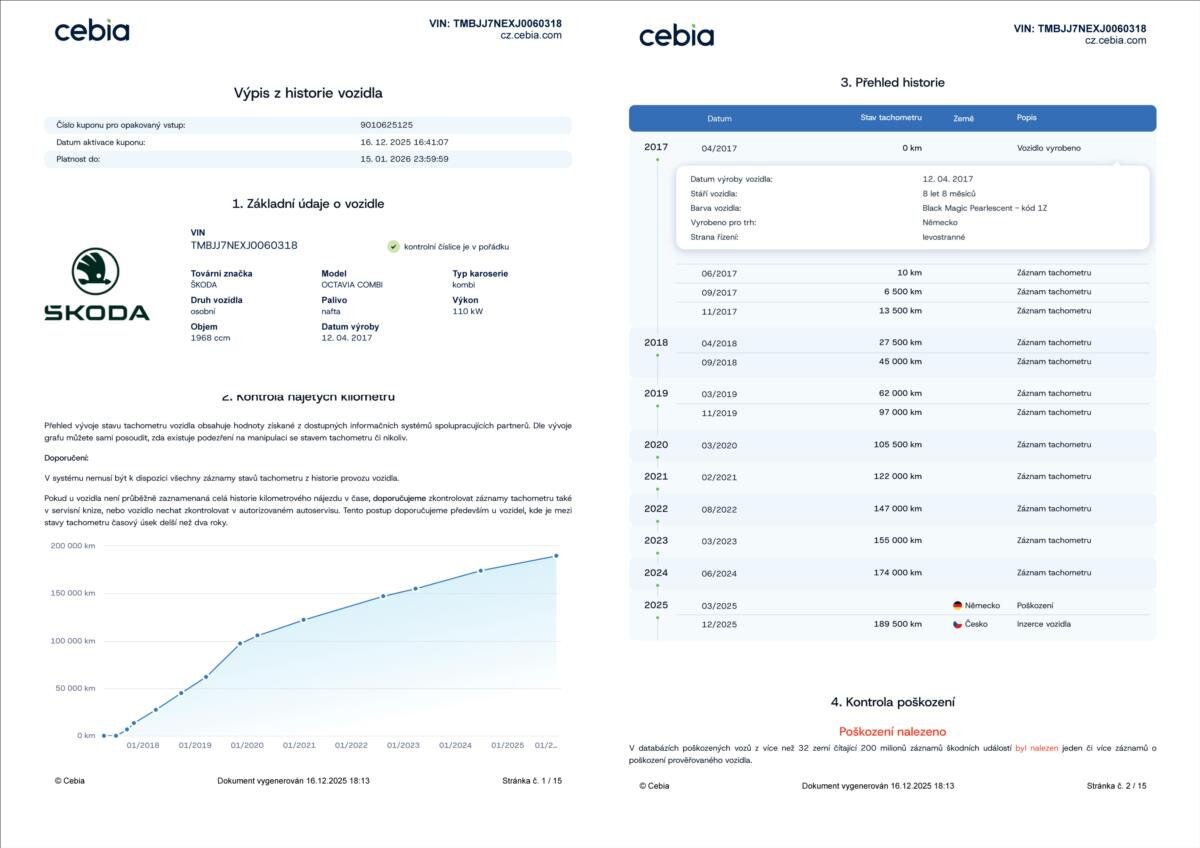Screen dimensions: 1200x848
Task: Select the Země column header
Action: 963,118
